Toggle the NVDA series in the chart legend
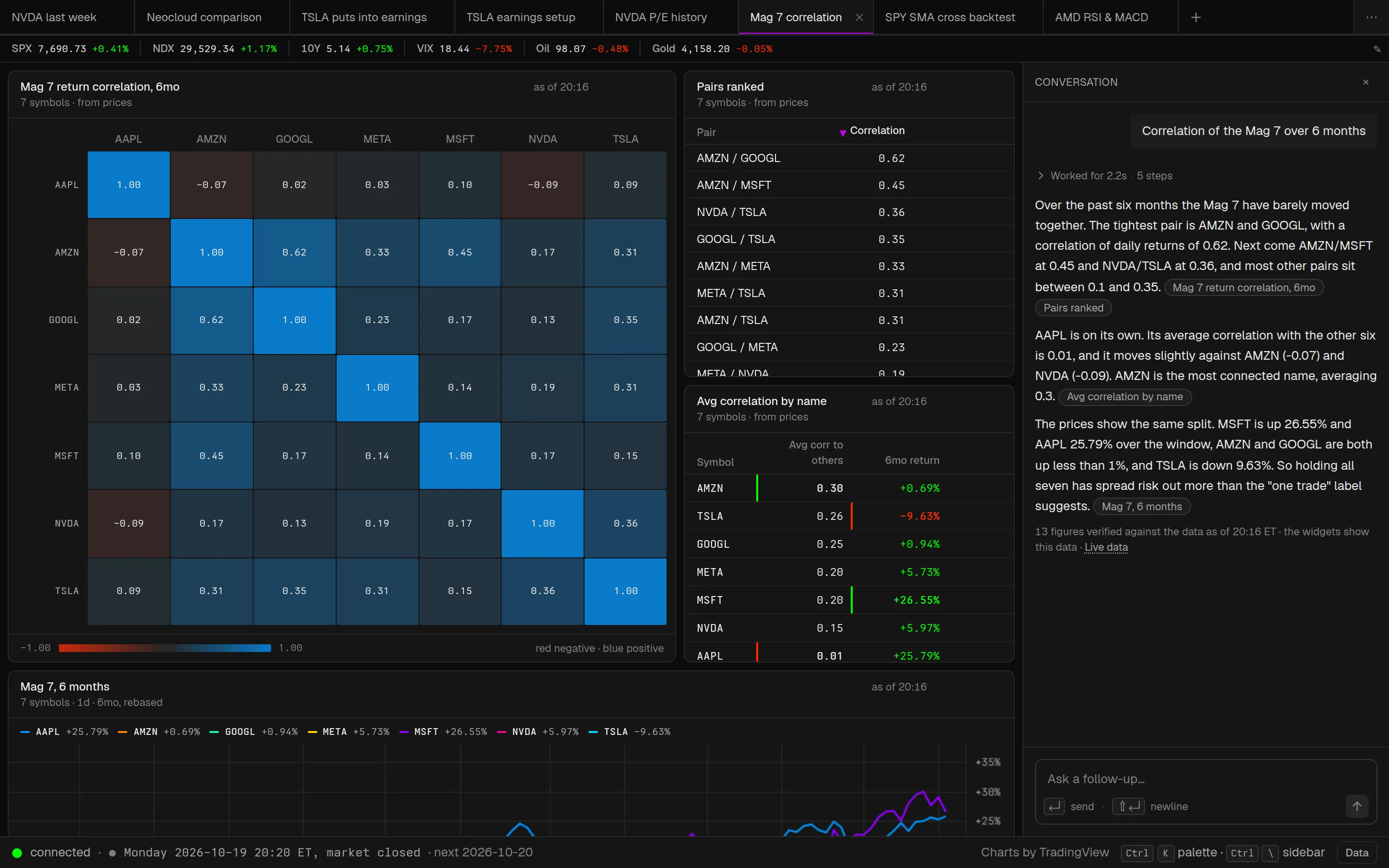This screenshot has width=1389, height=868. 538,732
